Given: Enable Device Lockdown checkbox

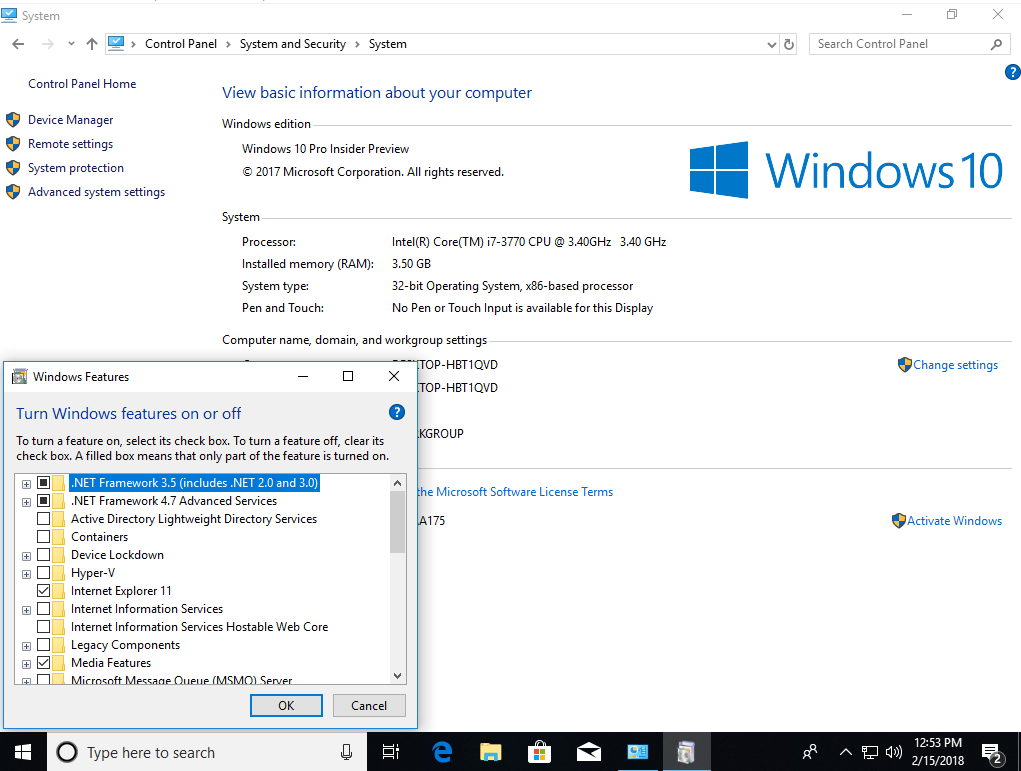Looking at the screenshot, I should tap(44, 555).
